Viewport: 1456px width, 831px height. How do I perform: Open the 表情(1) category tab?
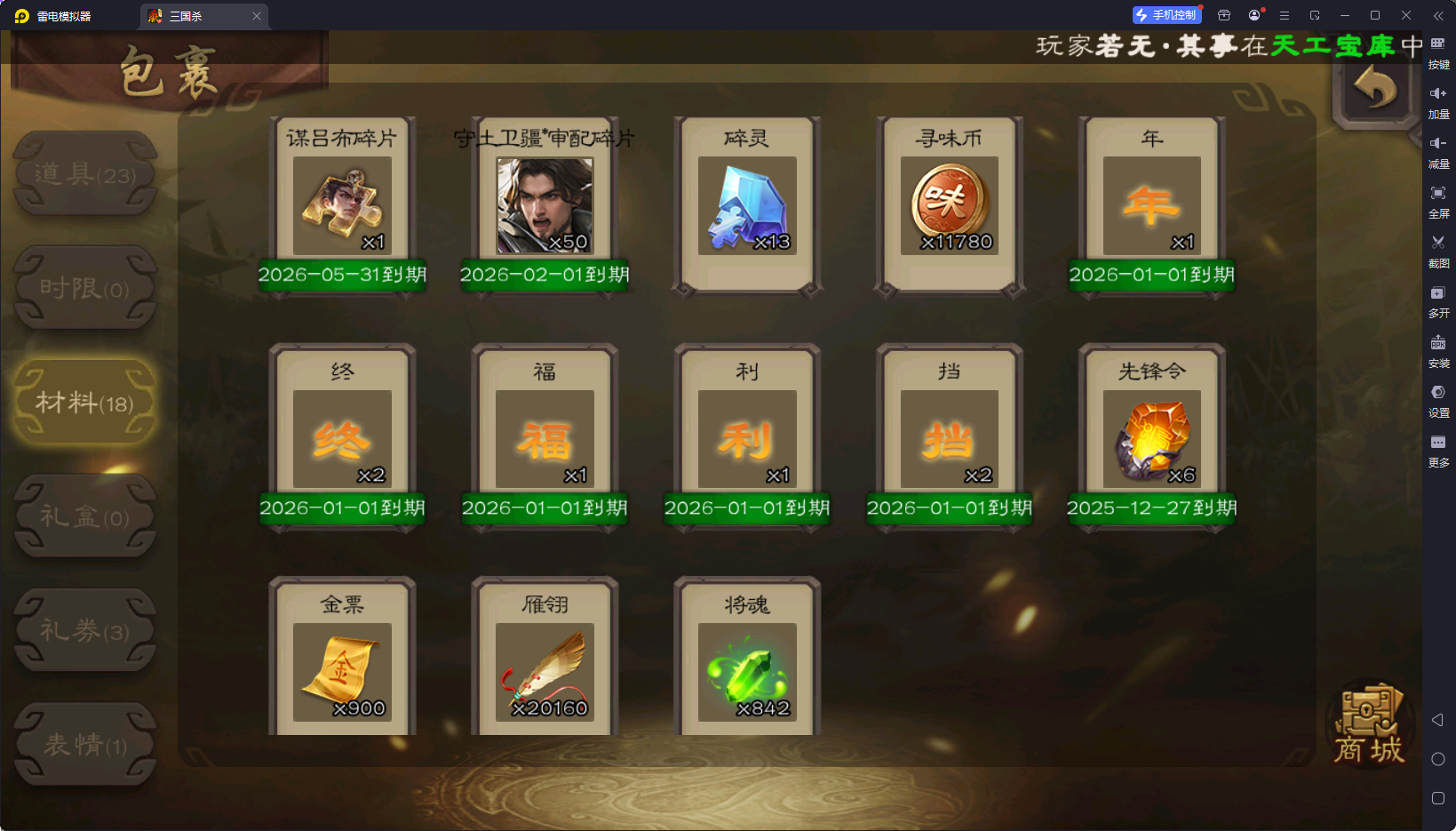point(85,745)
